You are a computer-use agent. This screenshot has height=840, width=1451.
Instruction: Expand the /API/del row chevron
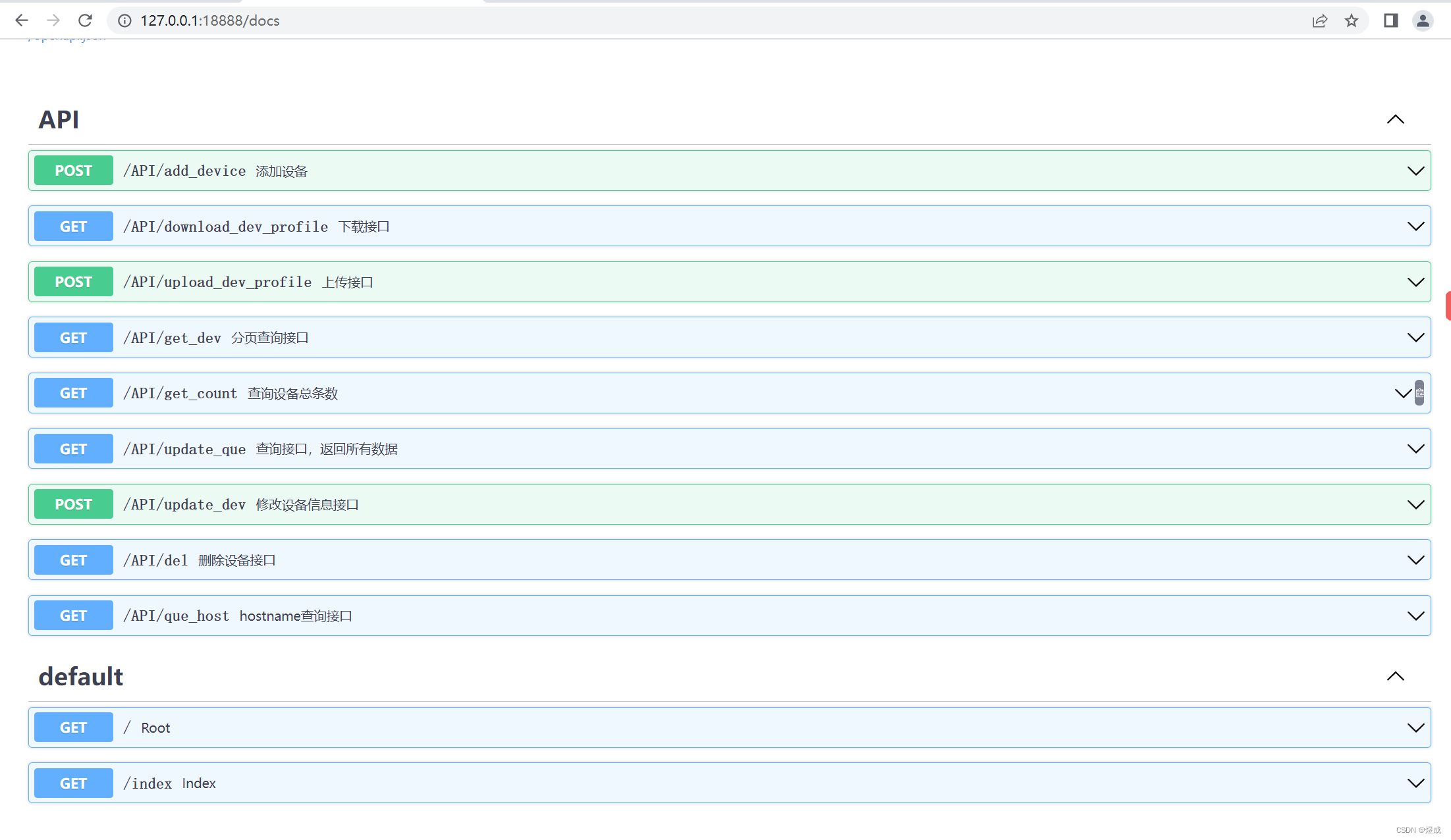pos(1415,560)
